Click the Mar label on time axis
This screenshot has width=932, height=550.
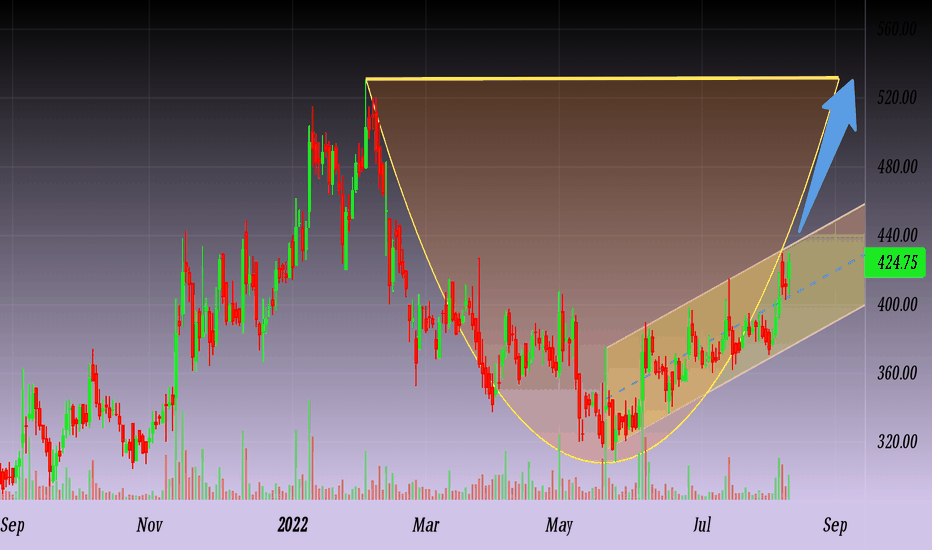click(426, 524)
